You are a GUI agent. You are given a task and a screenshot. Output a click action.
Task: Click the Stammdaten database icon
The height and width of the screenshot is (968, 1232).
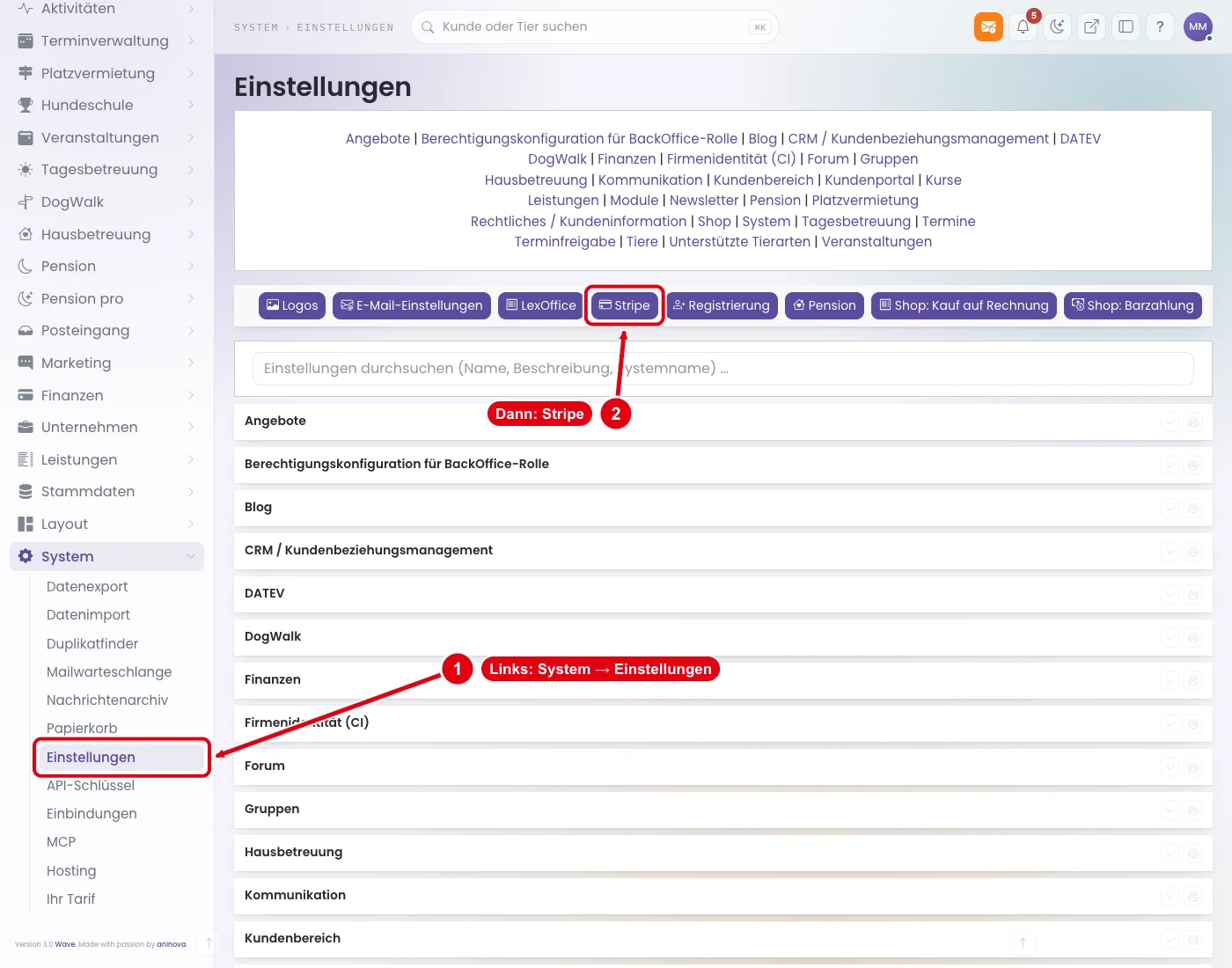point(26,491)
